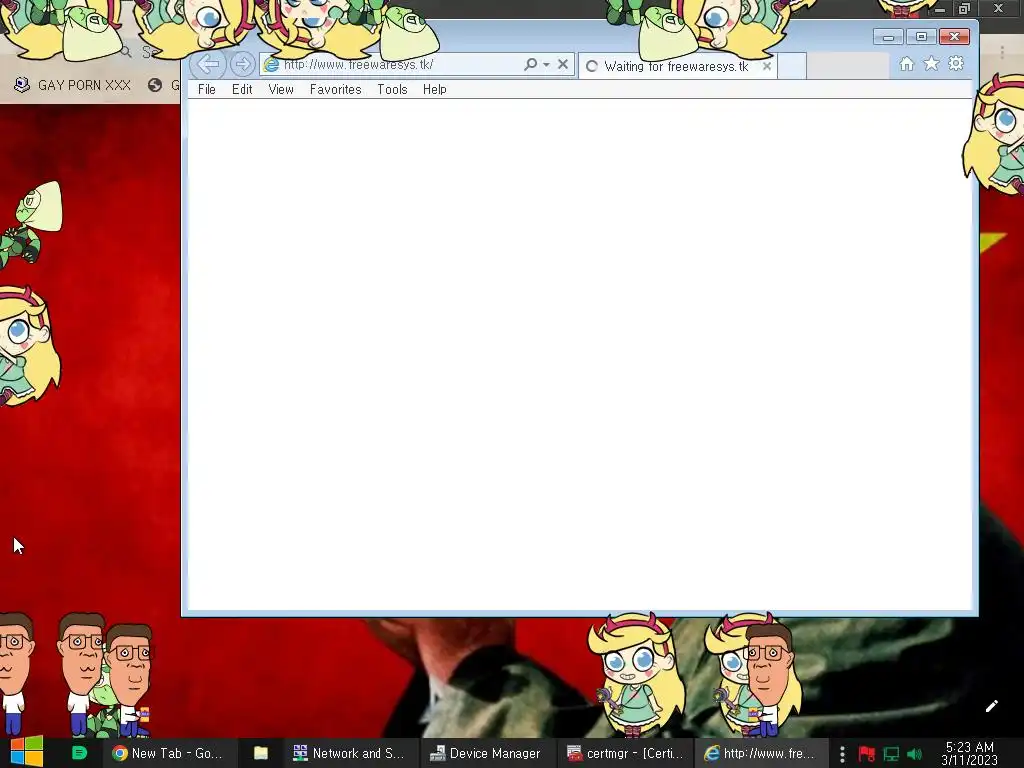
Task: Minimize the Internet Explorer window
Action: (x=888, y=37)
